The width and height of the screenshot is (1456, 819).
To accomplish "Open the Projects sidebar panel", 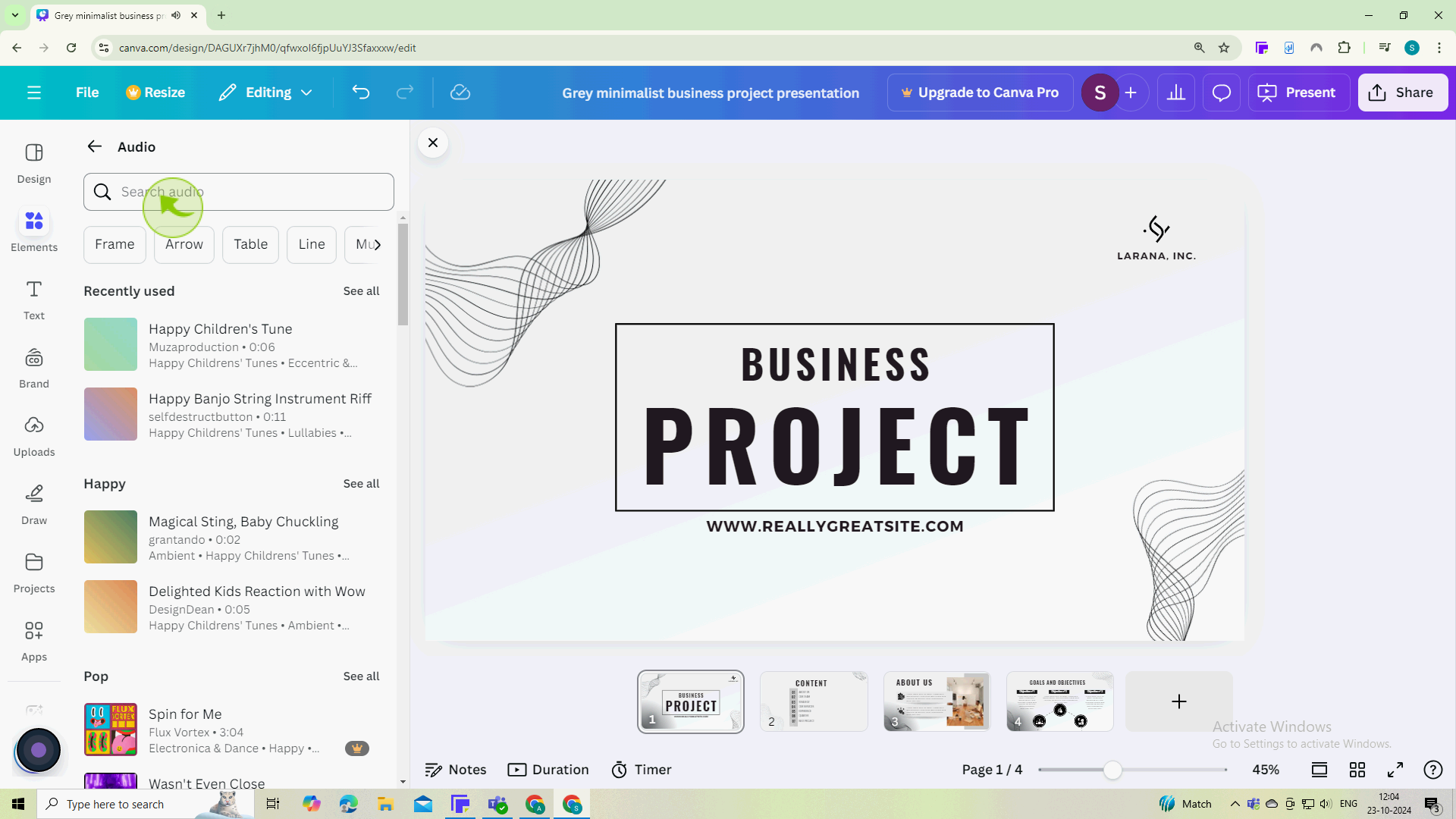I will tap(34, 573).
